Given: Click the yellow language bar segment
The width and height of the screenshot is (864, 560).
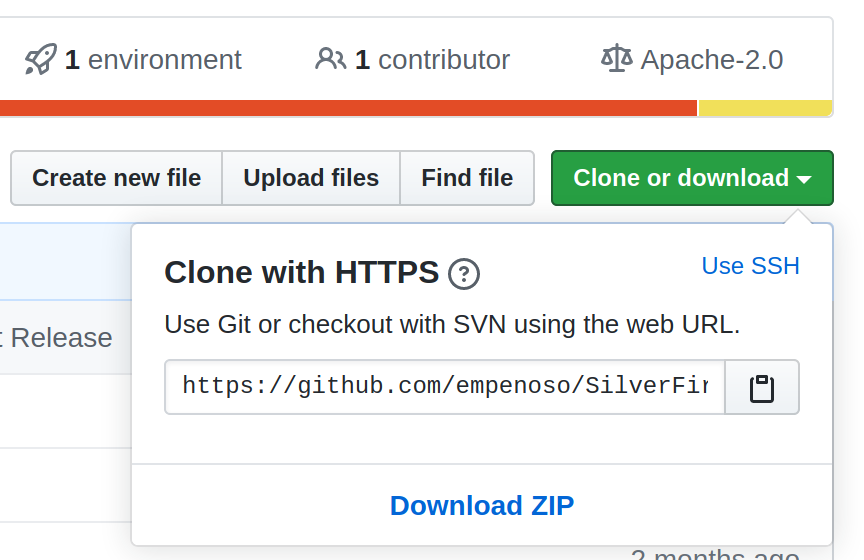Looking at the screenshot, I should pyautogui.click(x=765, y=108).
